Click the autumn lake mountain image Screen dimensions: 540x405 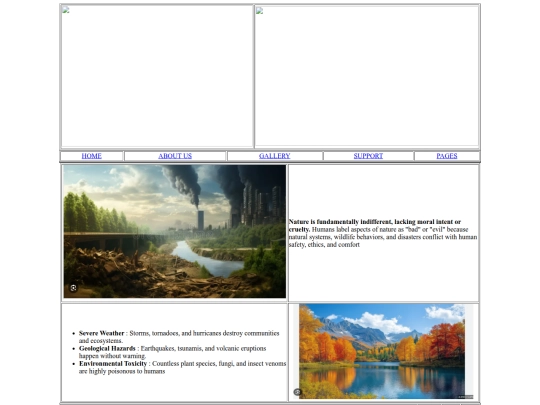pos(382,351)
